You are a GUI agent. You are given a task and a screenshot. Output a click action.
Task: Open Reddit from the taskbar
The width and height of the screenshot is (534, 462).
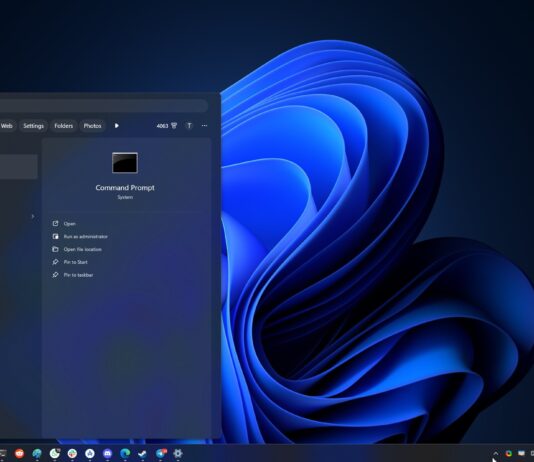pyautogui.click(x=19, y=453)
